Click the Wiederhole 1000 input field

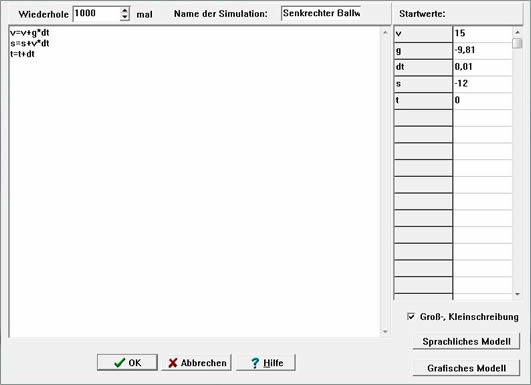pos(97,14)
